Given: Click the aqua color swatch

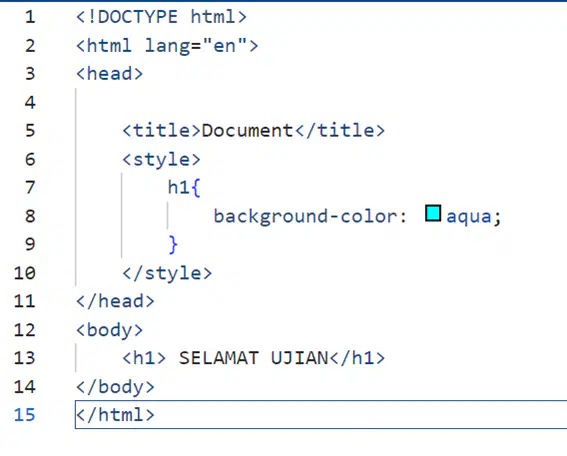Looking at the screenshot, I should click(433, 213).
